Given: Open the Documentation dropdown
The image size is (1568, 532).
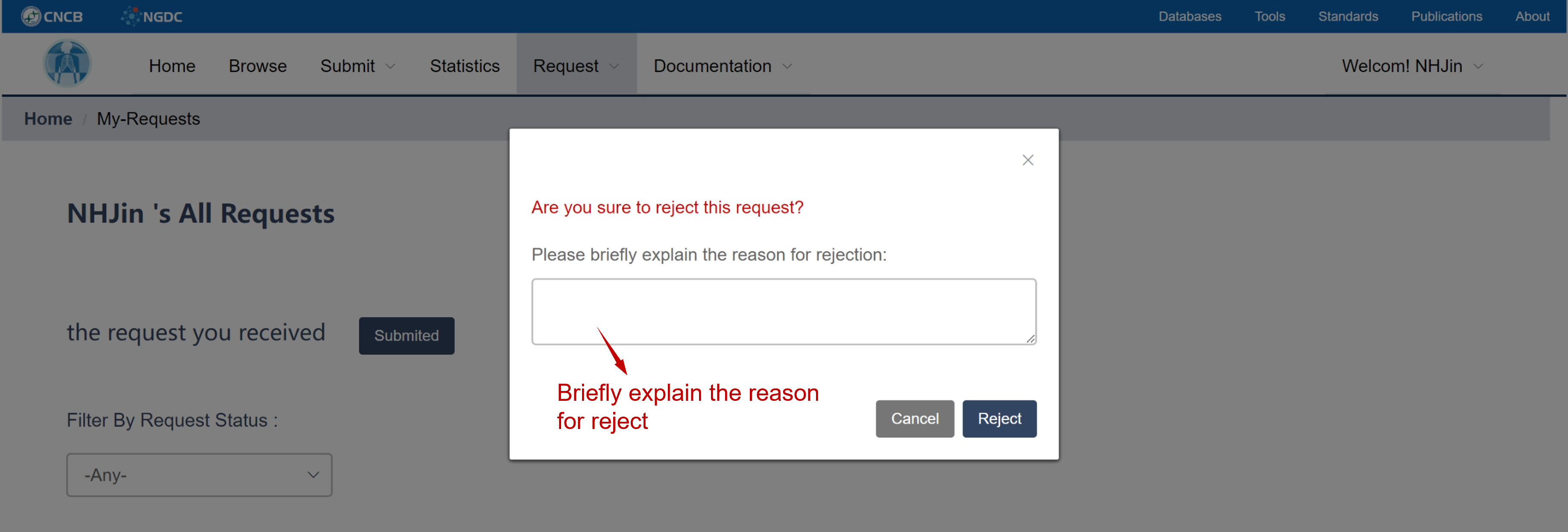Looking at the screenshot, I should point(723,66).
